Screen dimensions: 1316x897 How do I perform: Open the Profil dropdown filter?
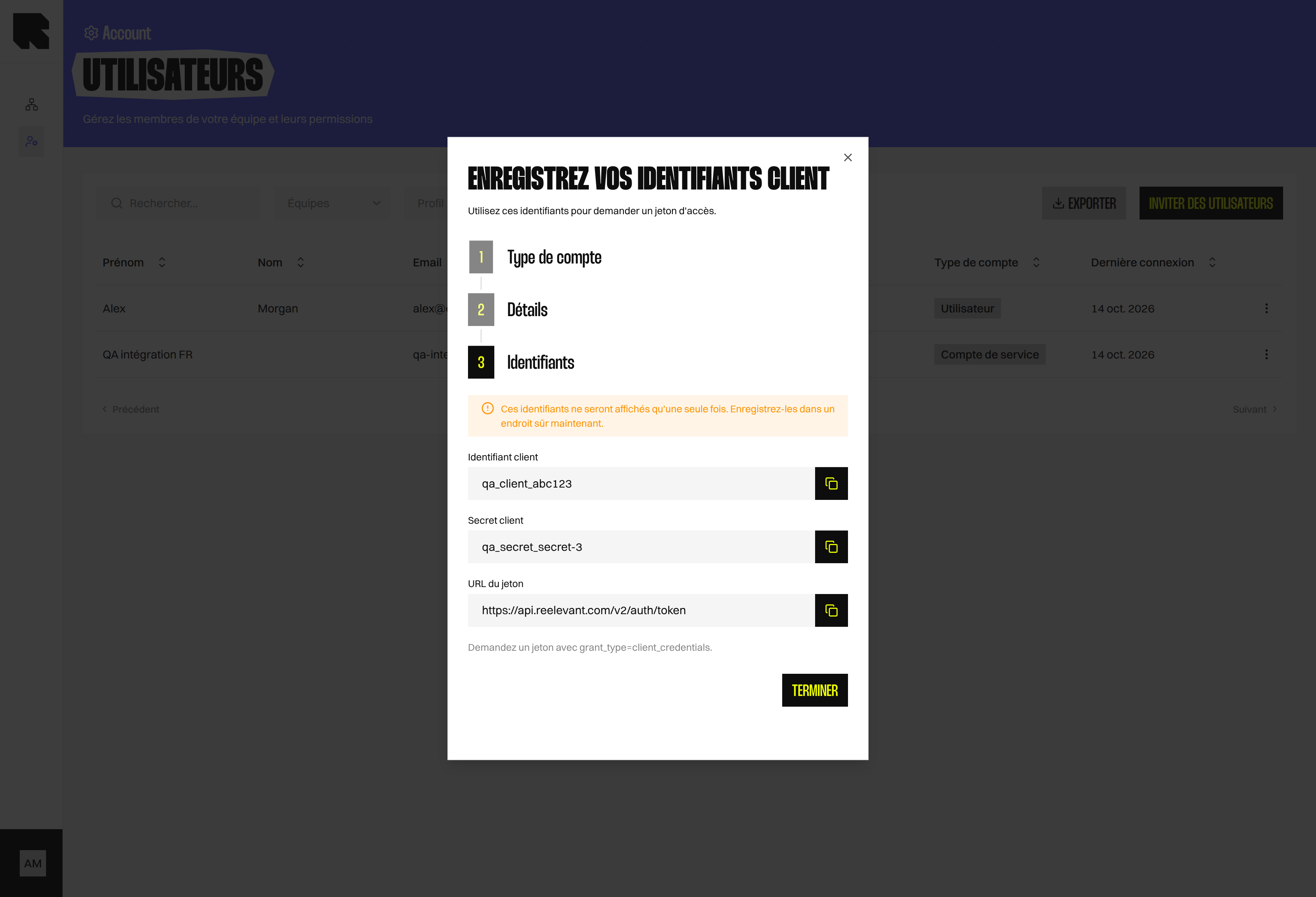coord(426,203)
